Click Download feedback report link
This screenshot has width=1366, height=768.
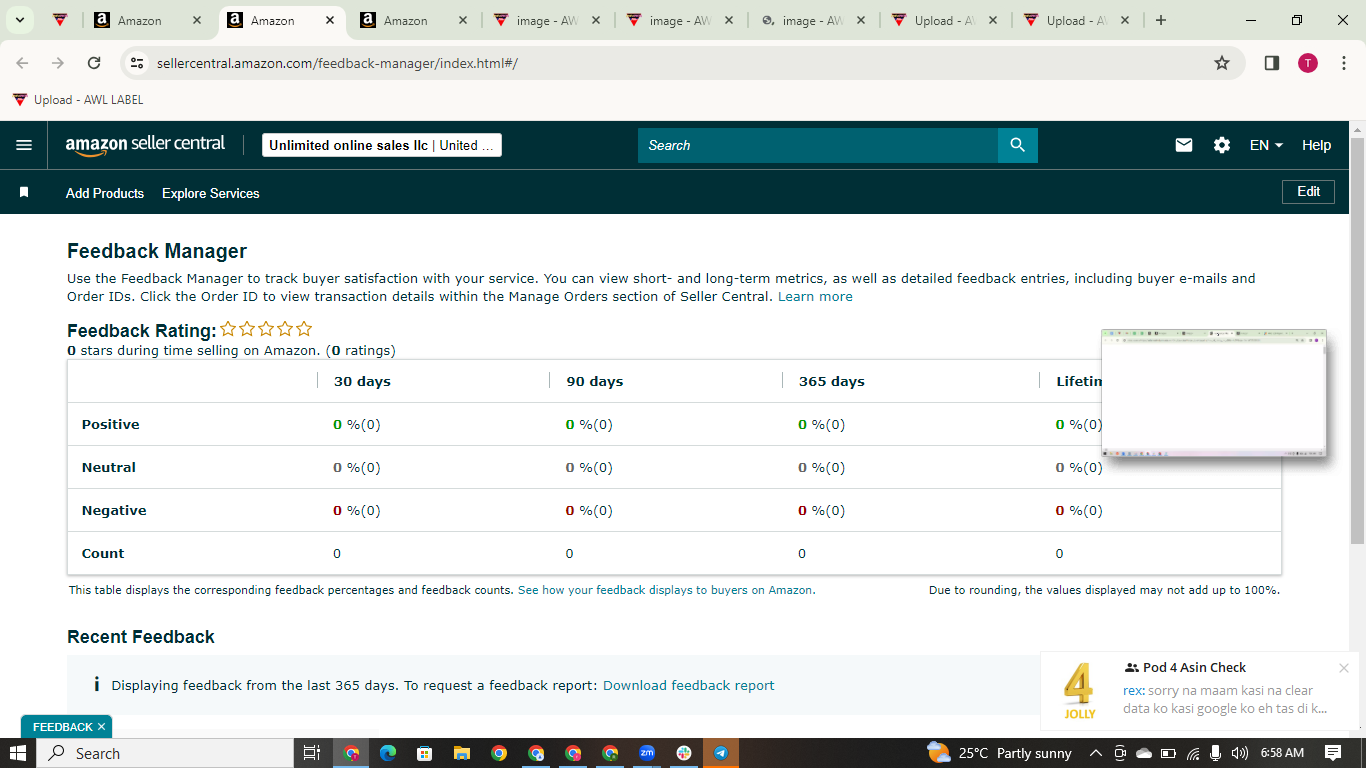(x=689, y=685)
